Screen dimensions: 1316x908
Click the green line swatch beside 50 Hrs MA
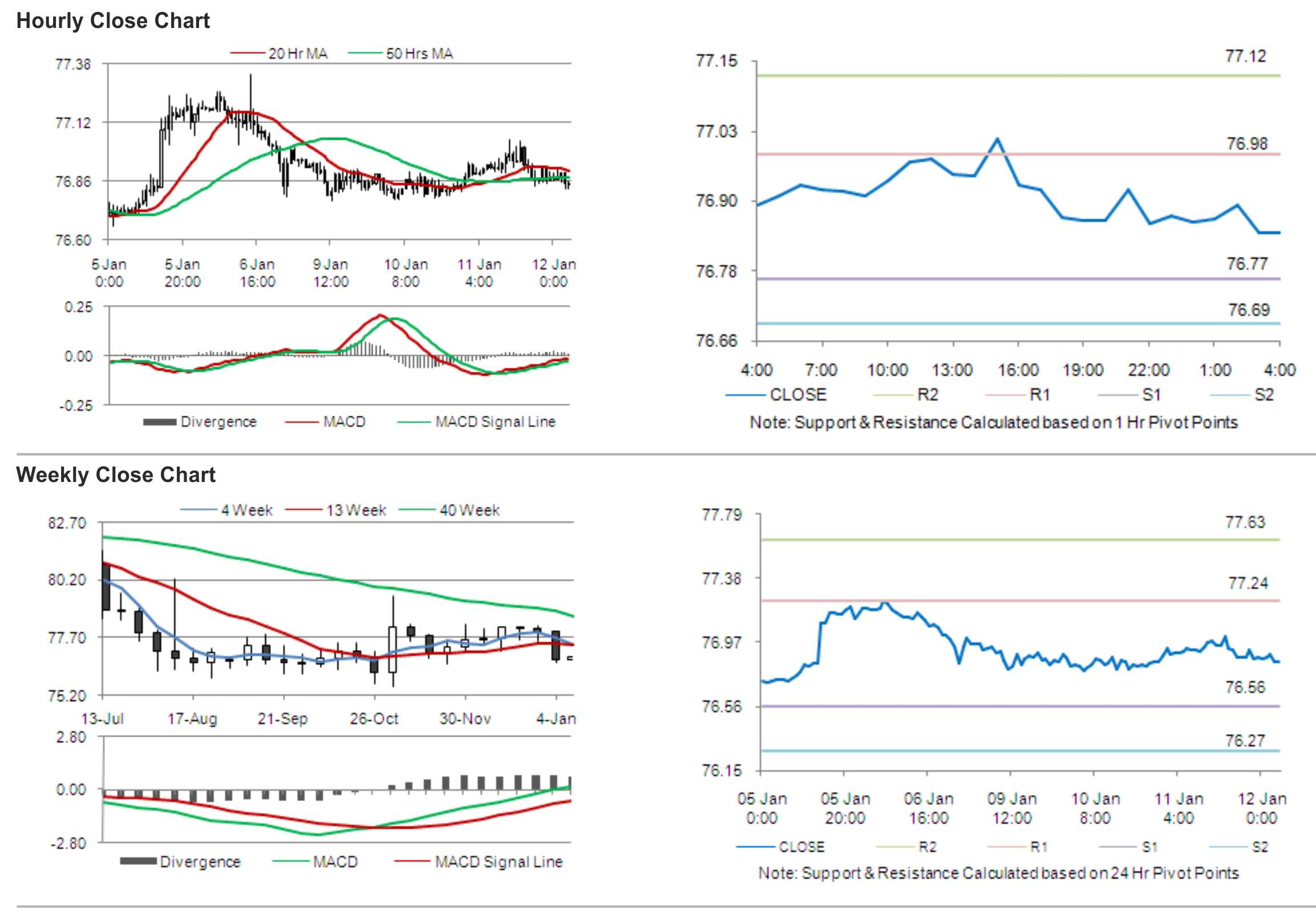click(x=365, y=54)
